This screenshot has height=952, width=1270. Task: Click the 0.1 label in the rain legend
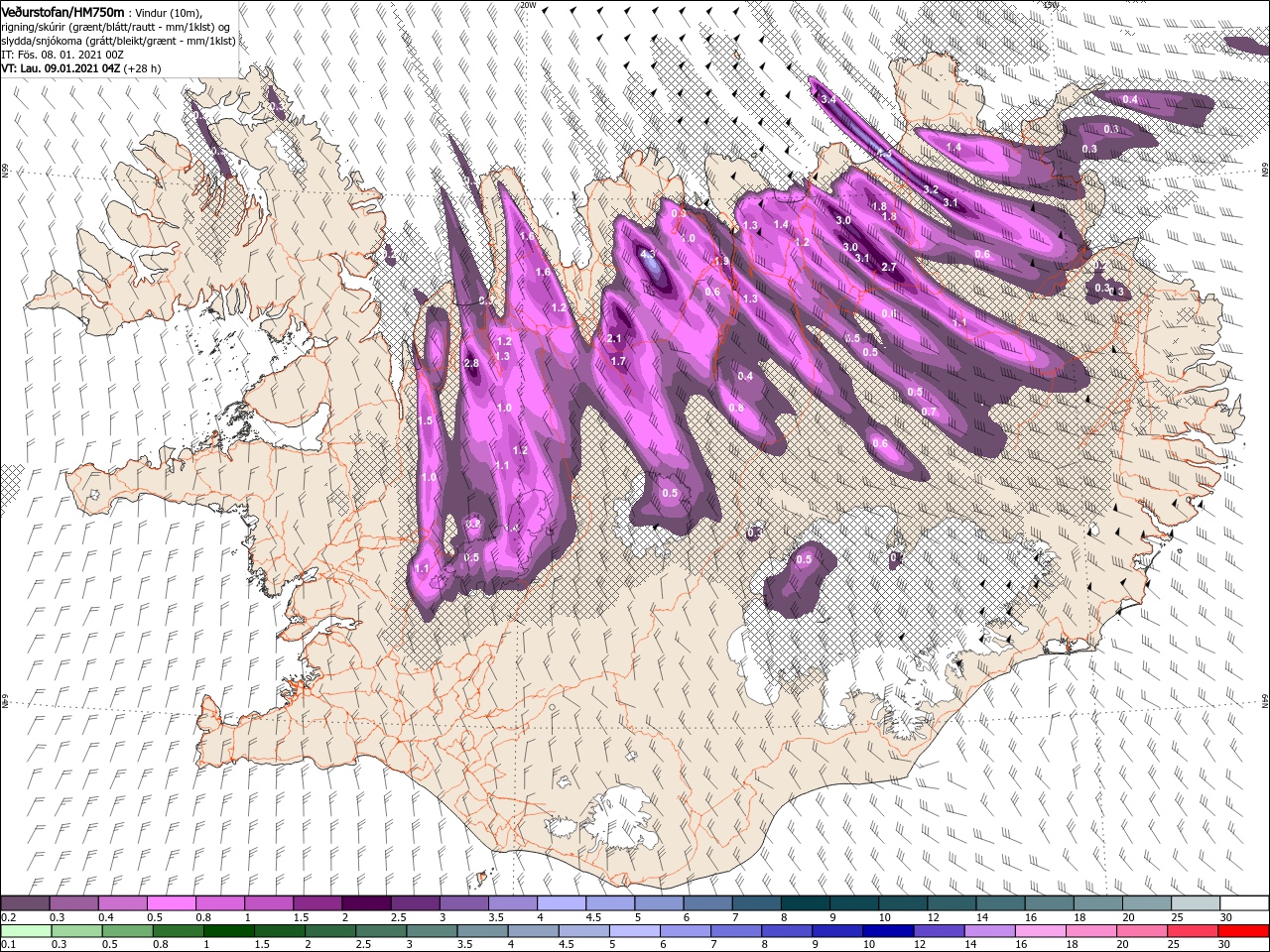click(8, 945)
